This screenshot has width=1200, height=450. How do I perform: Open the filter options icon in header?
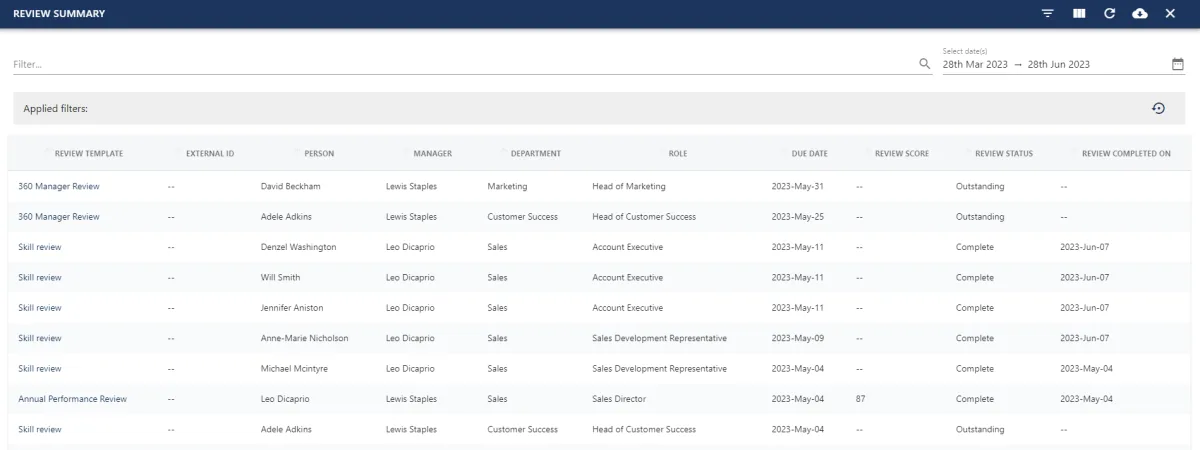1048,14
